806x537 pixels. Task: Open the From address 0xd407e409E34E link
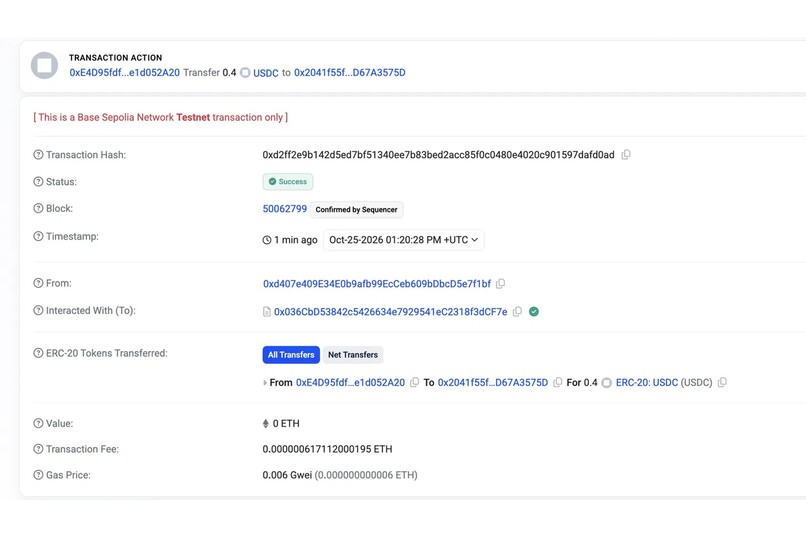[377, 284]
